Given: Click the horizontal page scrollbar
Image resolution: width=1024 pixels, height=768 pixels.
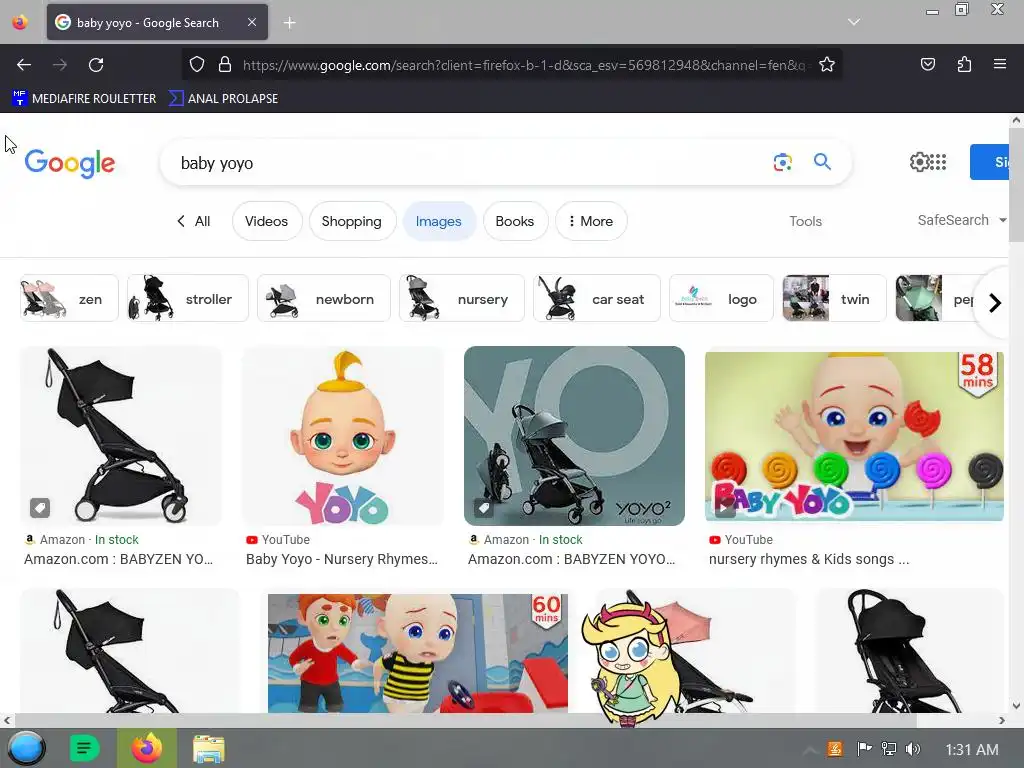Looking at the screenshot, I should pos(464,720).
